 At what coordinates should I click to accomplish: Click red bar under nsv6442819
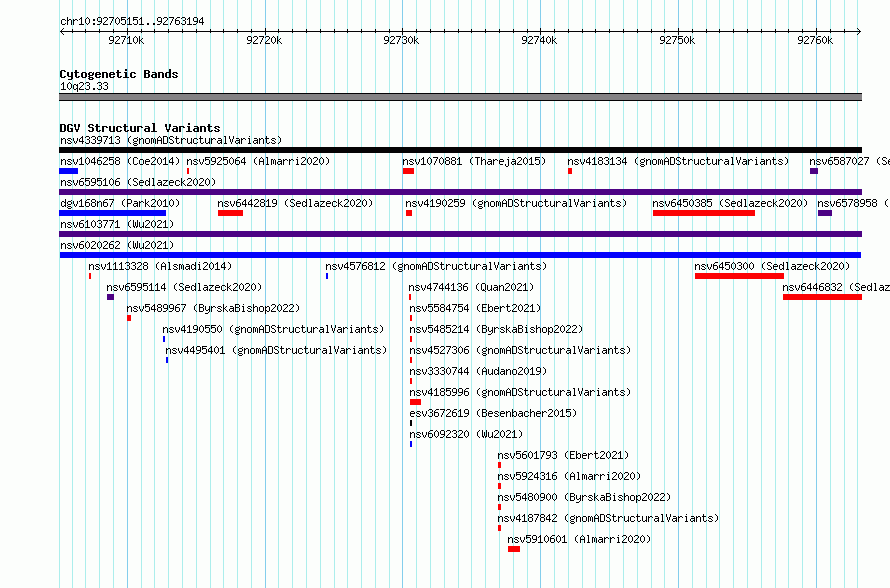(230, 213)
